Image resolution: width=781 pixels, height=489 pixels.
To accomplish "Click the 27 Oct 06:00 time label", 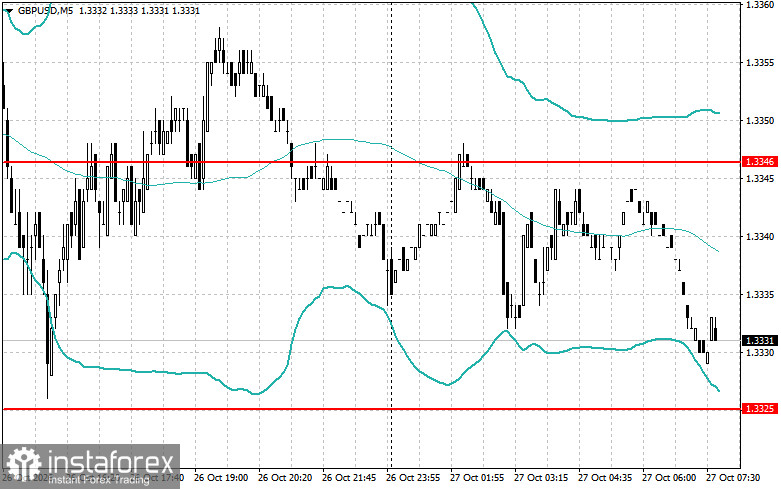I will point(669,478).
